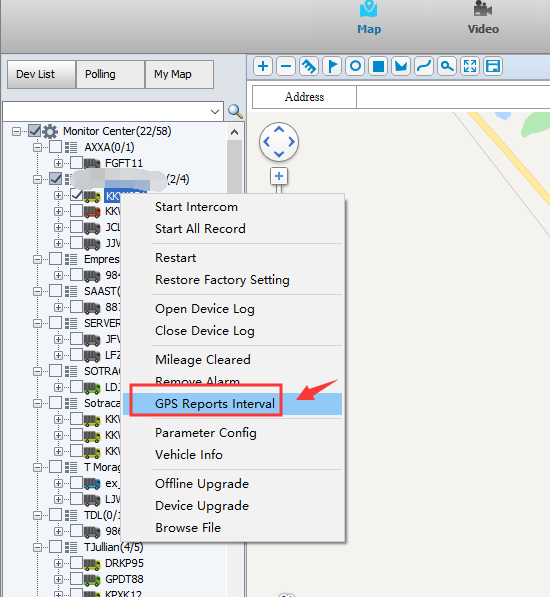The image size is (550, 597).
Task: Expand the DRKP95 vehicle node
Action: pyautogui.click(x=58, y=564)
